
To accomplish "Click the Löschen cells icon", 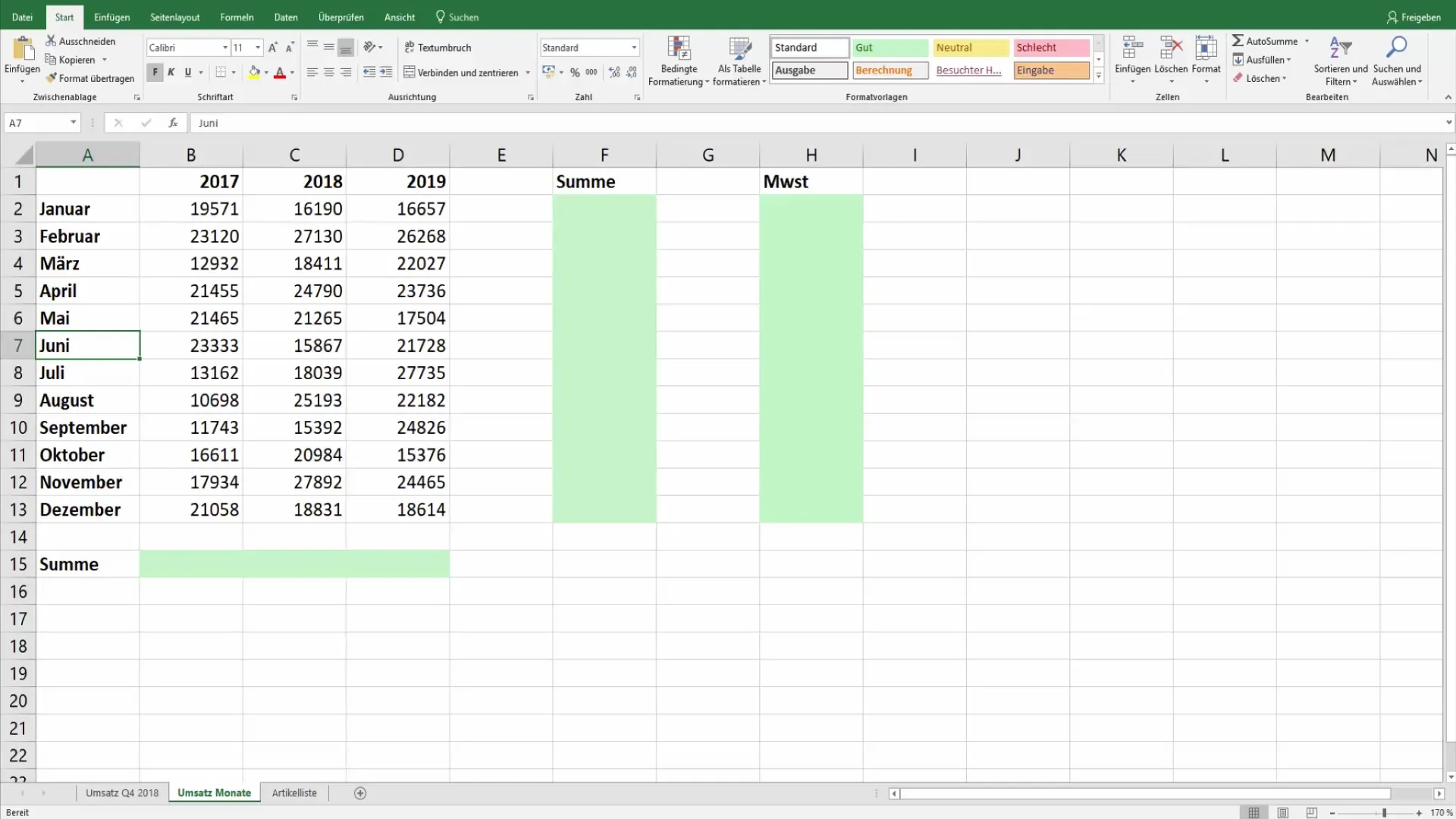I will pos(1171,48).
